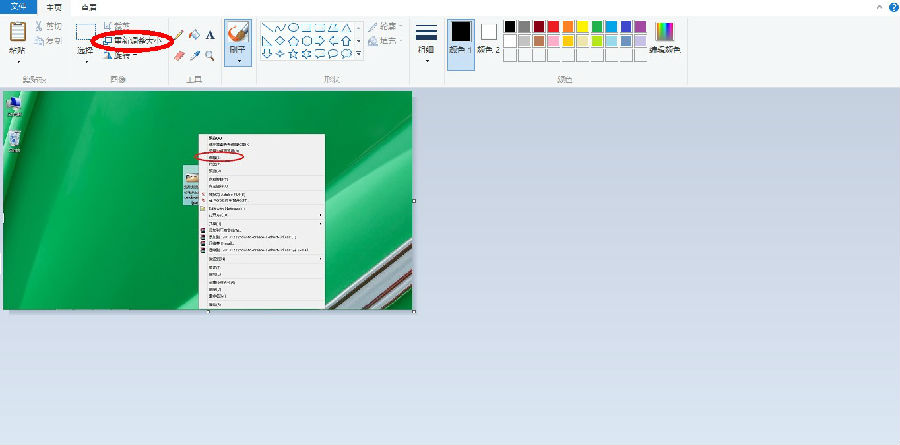Click the Crop button

coord(116,26)
